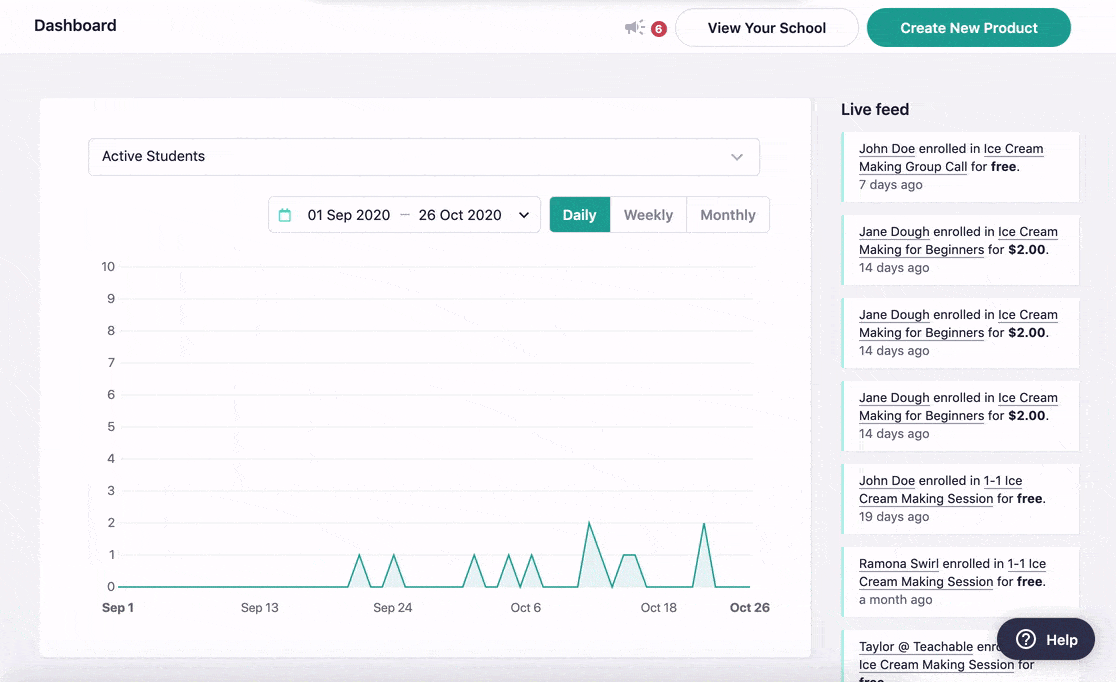
Task: Click the red notification badge showing 6
Action: click(x=659, y=29)
